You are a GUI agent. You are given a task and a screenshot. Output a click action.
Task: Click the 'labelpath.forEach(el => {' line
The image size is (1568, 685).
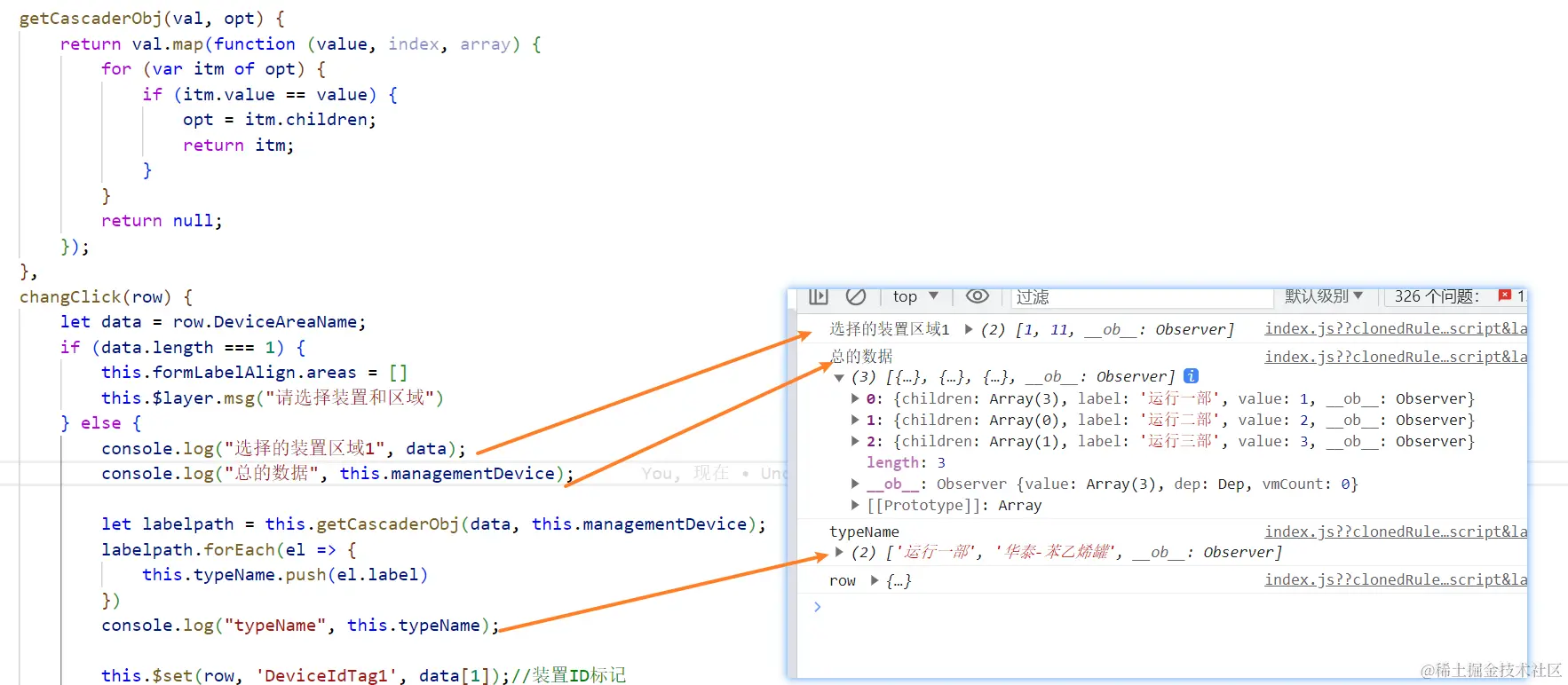point(229,550)
